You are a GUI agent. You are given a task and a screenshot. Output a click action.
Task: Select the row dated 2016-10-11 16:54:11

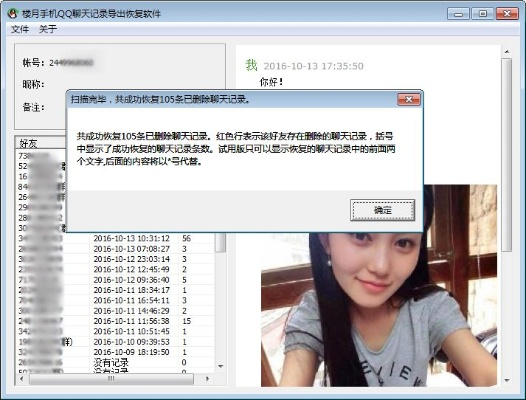click(115, 301)
